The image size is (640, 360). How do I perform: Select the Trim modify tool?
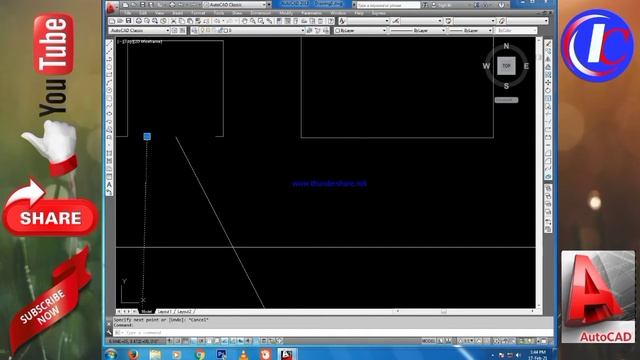pos(548,114)
